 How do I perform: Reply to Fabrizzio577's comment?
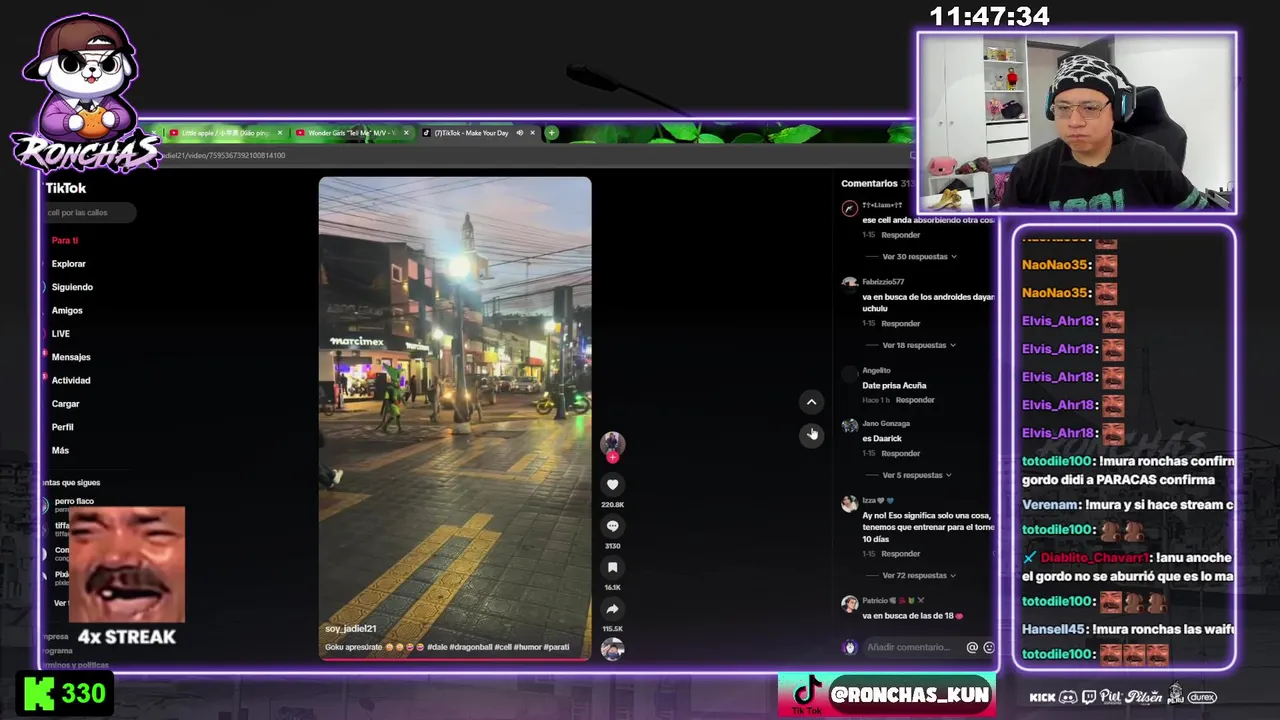[901, 323]
